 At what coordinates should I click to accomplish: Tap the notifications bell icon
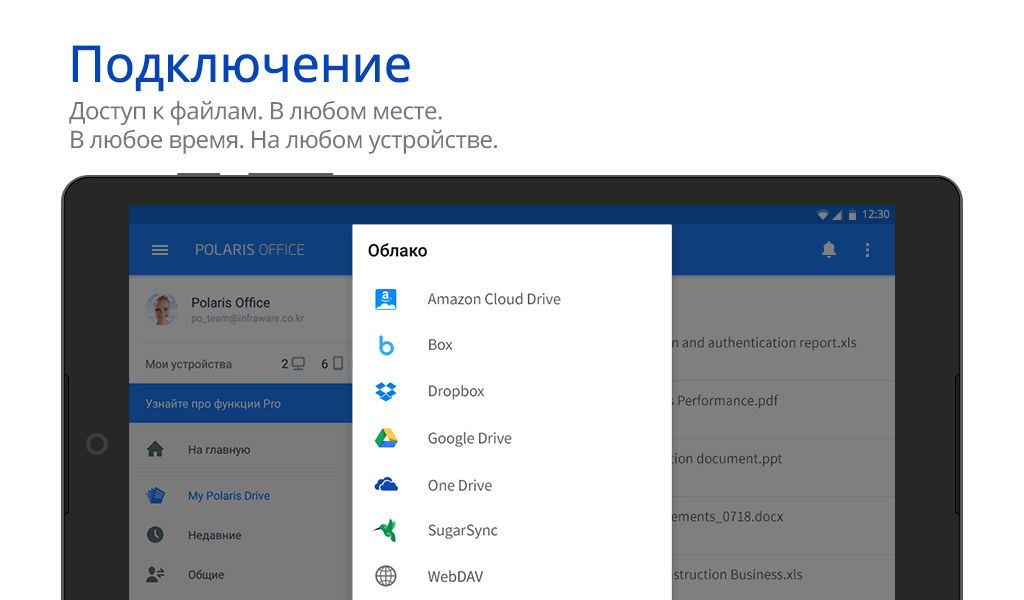tap(828, 250)
